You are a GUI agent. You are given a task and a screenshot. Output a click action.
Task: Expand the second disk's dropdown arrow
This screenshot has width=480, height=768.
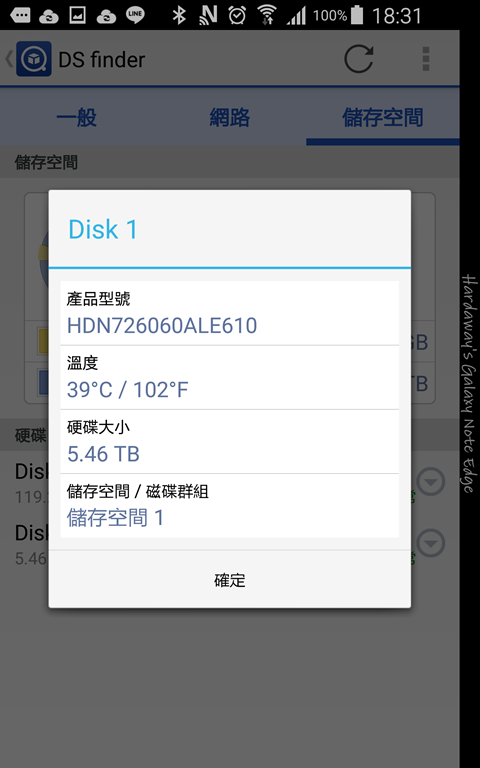431,543
